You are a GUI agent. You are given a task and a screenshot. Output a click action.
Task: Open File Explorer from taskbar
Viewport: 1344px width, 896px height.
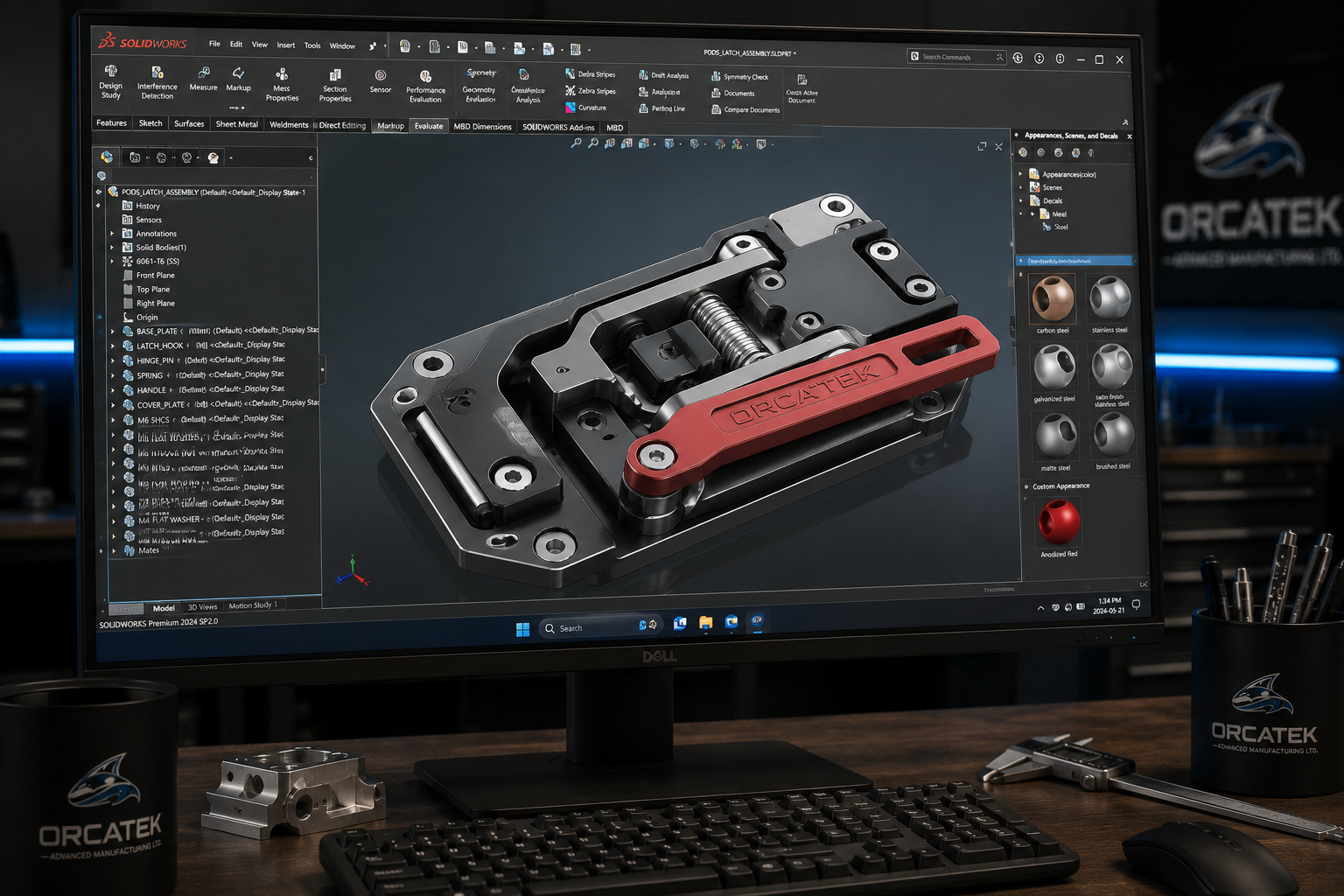705,623
